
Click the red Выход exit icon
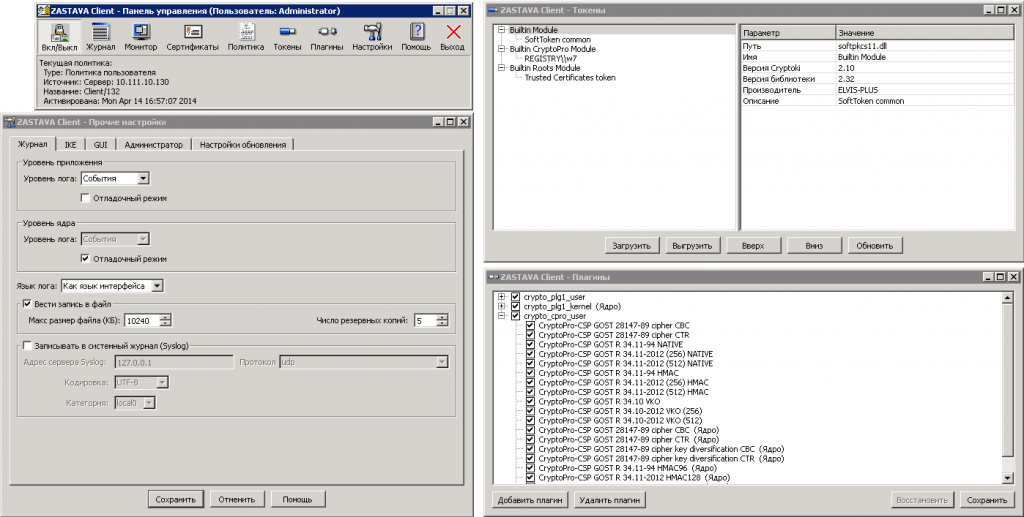coord(453,37)
